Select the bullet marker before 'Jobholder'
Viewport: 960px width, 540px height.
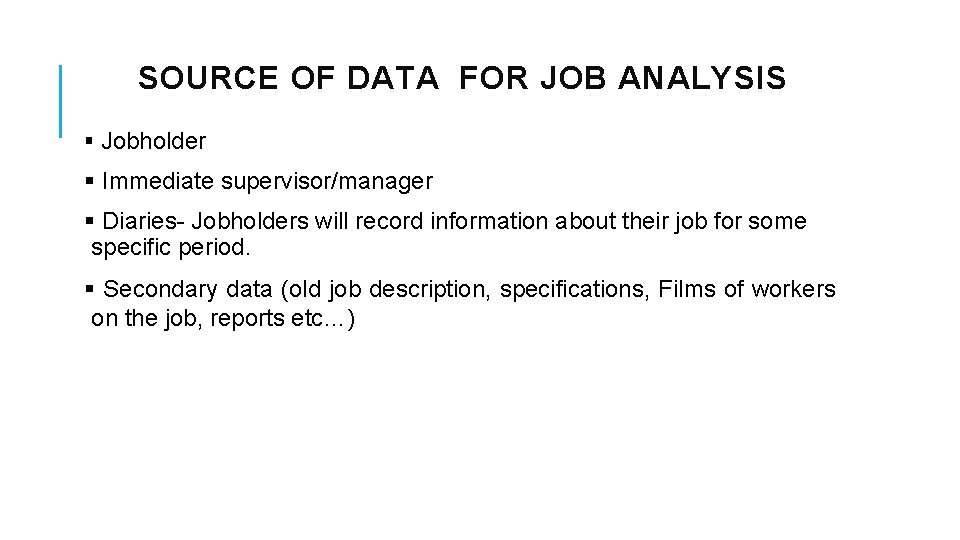pyautogui.click(x=89, y=141)
